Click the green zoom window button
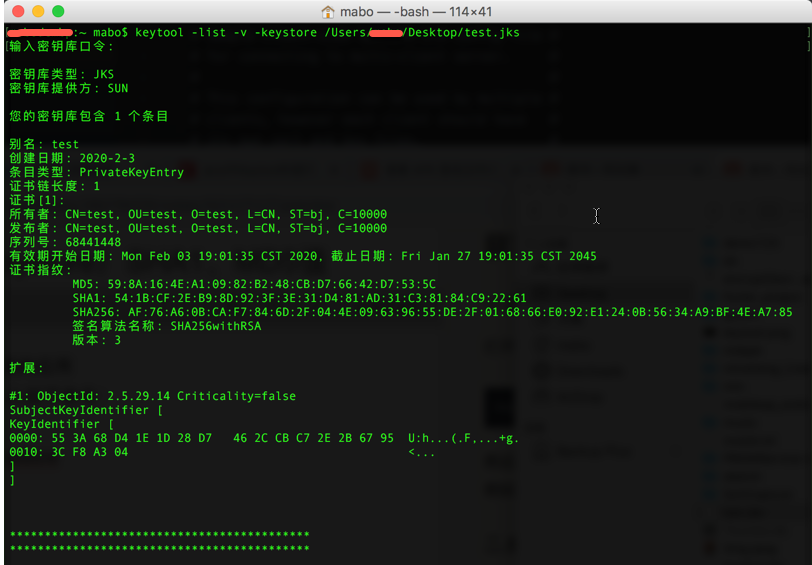 click(59, 11)
